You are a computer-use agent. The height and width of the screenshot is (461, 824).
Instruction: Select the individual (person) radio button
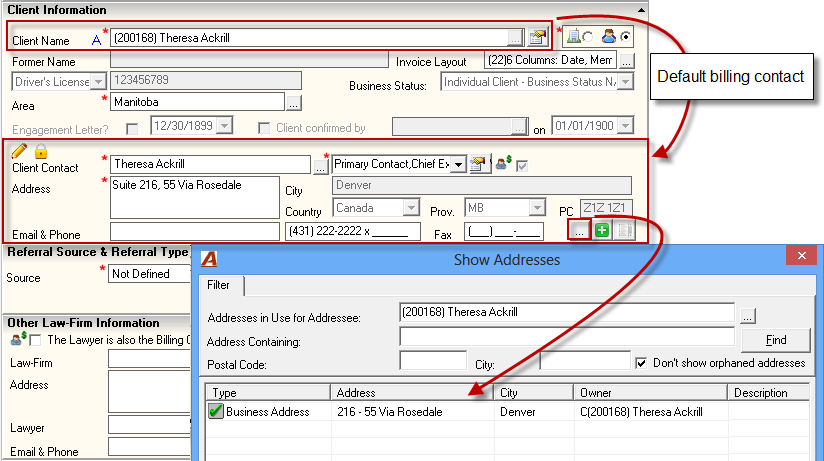[x=625, y=37]
